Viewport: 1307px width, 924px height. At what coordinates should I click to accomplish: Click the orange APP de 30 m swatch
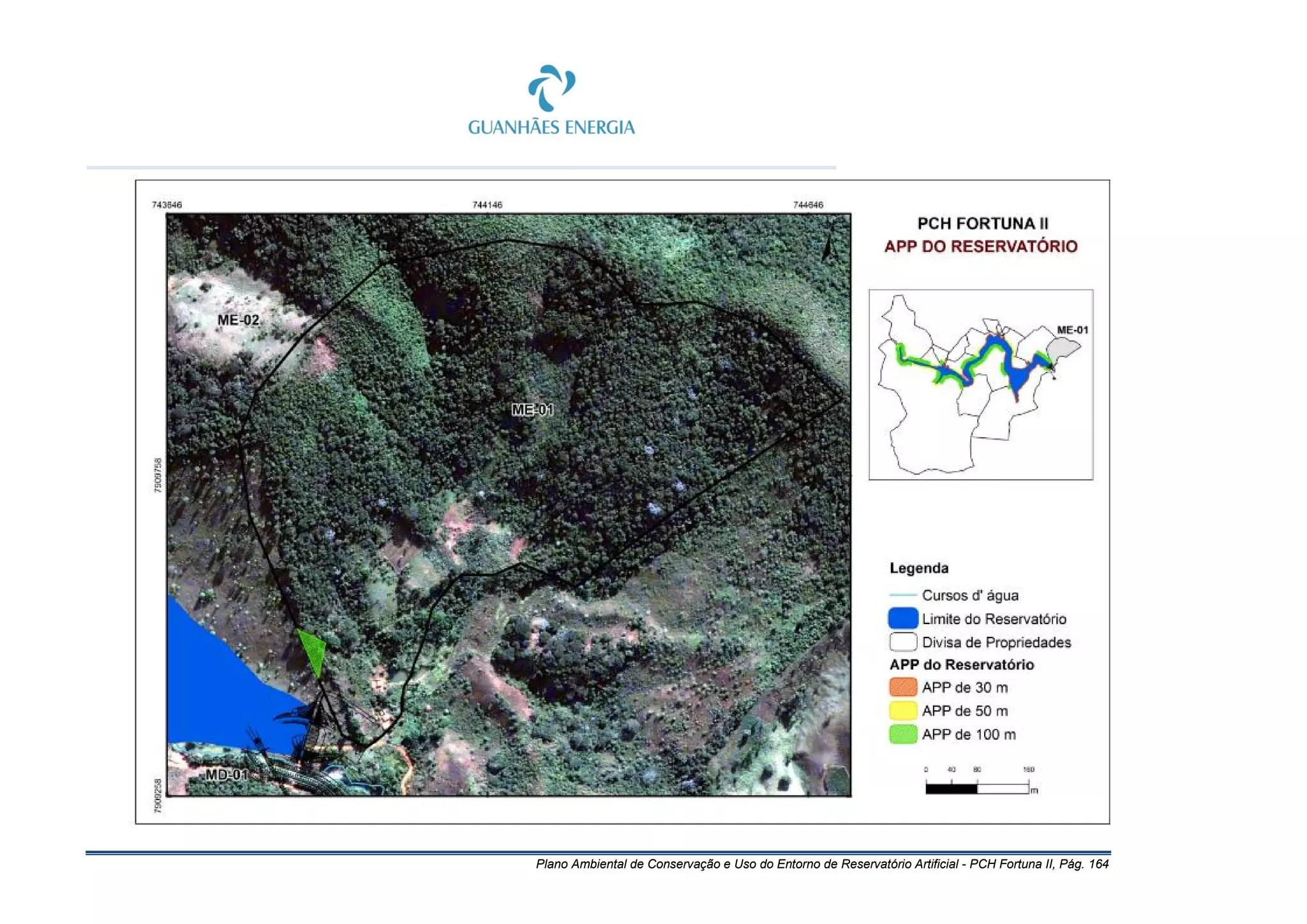tap(903, 687)
